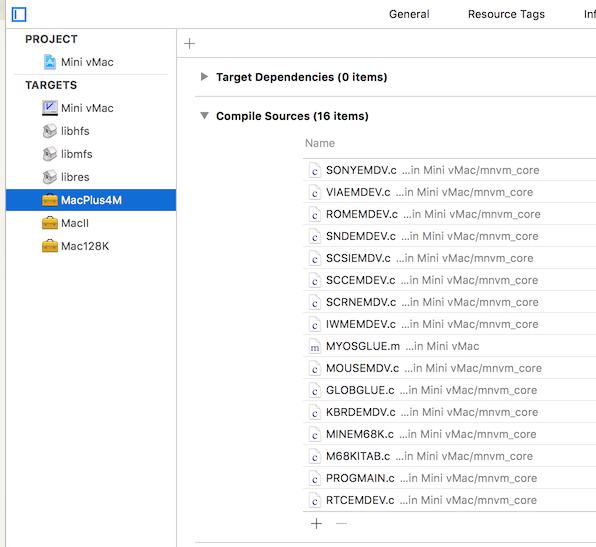Click the MYOSGLUE.m Objective-C file icon
This screenshot has height=547, width=596.
pos(314,346)
